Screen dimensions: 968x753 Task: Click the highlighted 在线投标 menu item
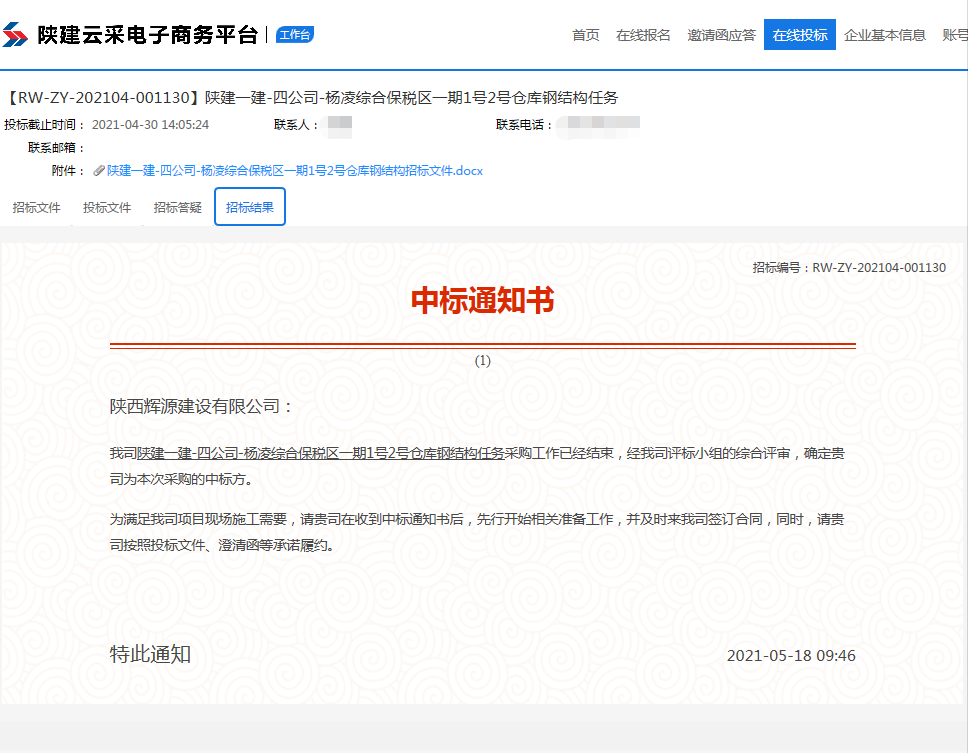coord(799,35)
